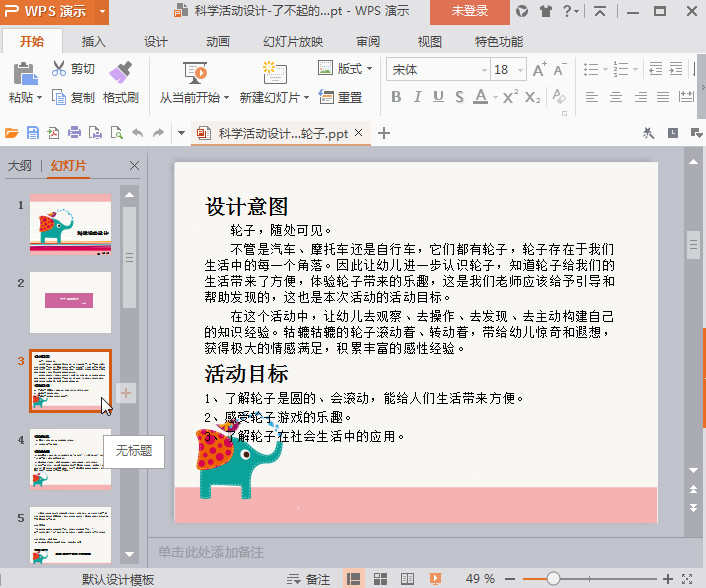Open font color dropdown arrow

[495, 97]
